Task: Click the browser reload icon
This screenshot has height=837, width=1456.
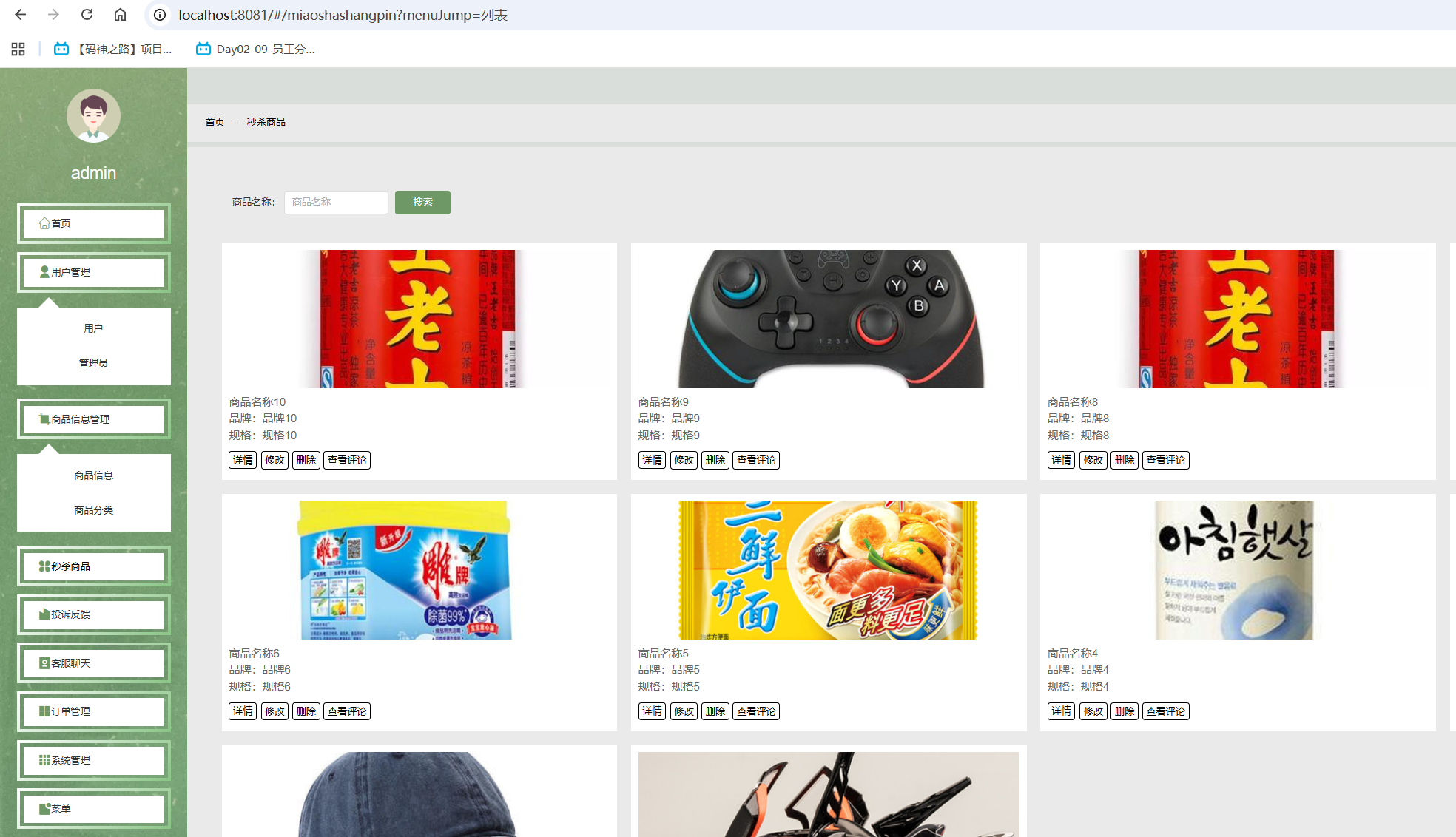Action: (87, 15)
